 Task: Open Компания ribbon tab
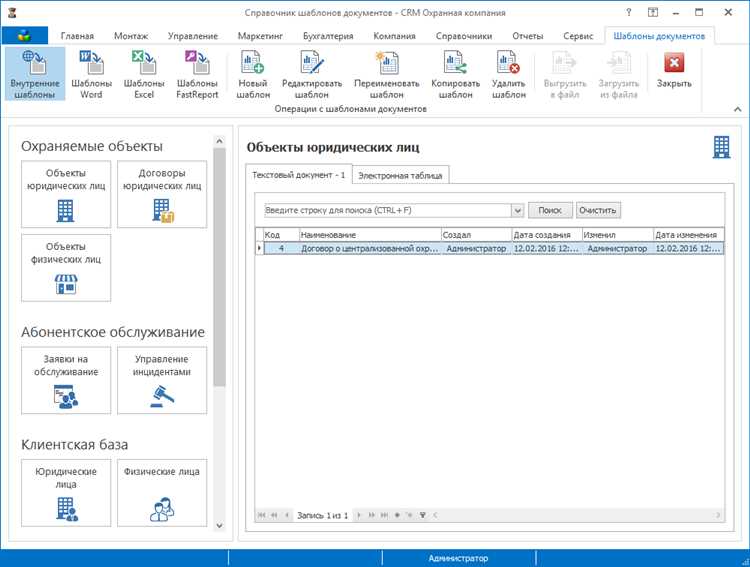[x=394, y=36]
